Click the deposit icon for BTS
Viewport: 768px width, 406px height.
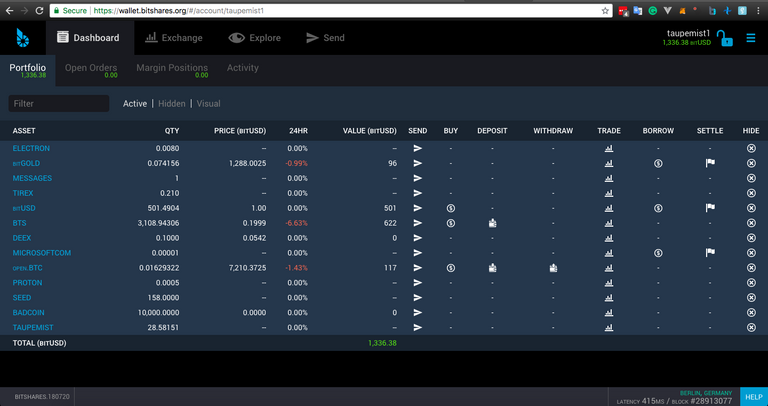(492, 223)
